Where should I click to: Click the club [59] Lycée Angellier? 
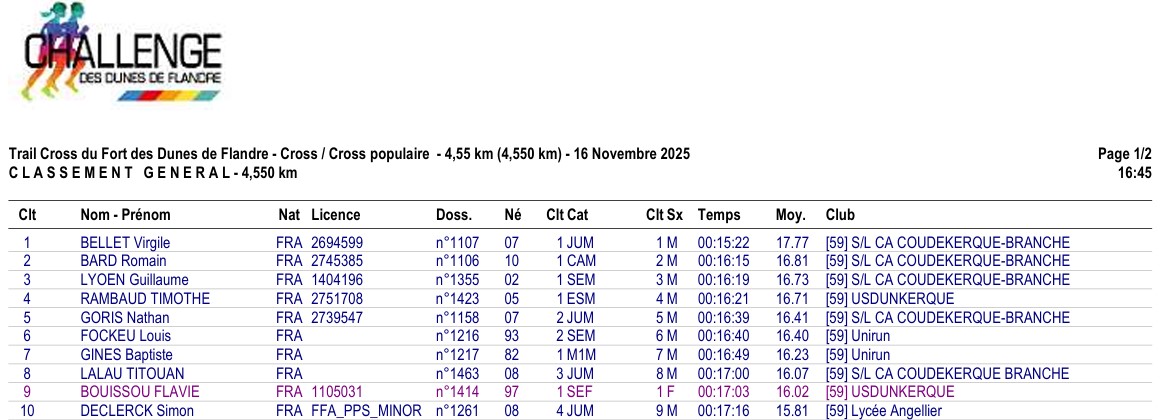883,410
